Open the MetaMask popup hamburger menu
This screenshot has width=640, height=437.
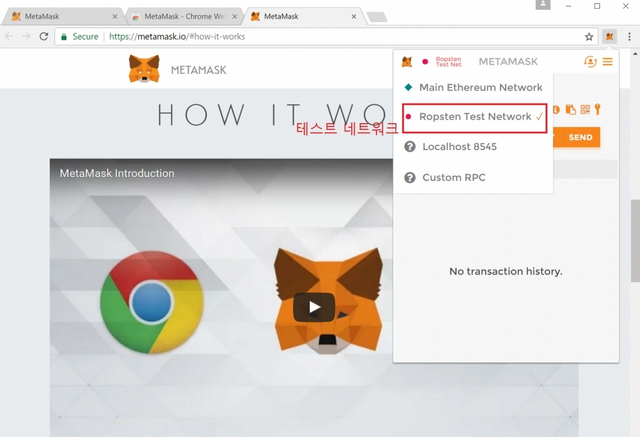point(607,62)
